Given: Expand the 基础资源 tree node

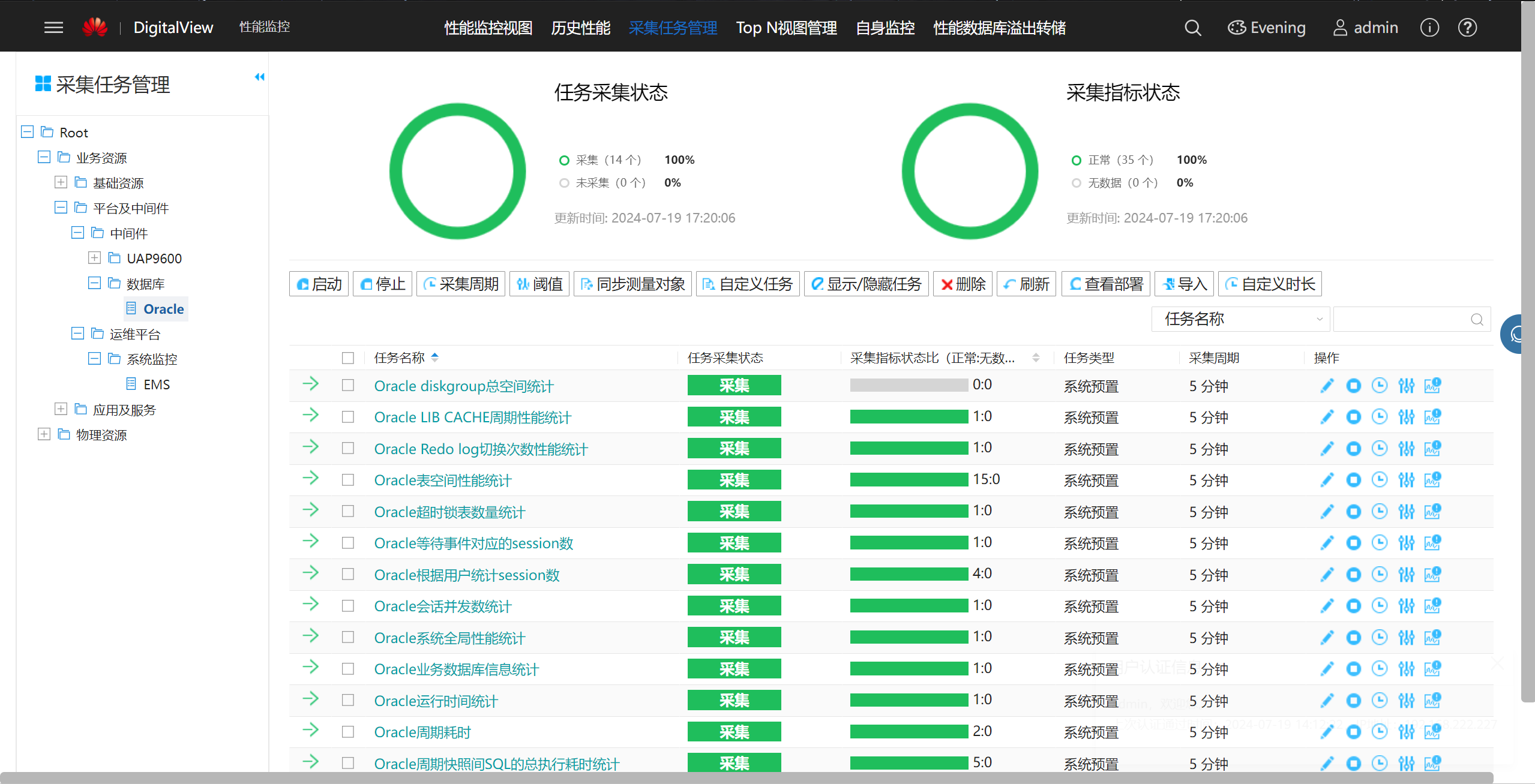Looking at the screenshot, I should click(x=61, y=182).
